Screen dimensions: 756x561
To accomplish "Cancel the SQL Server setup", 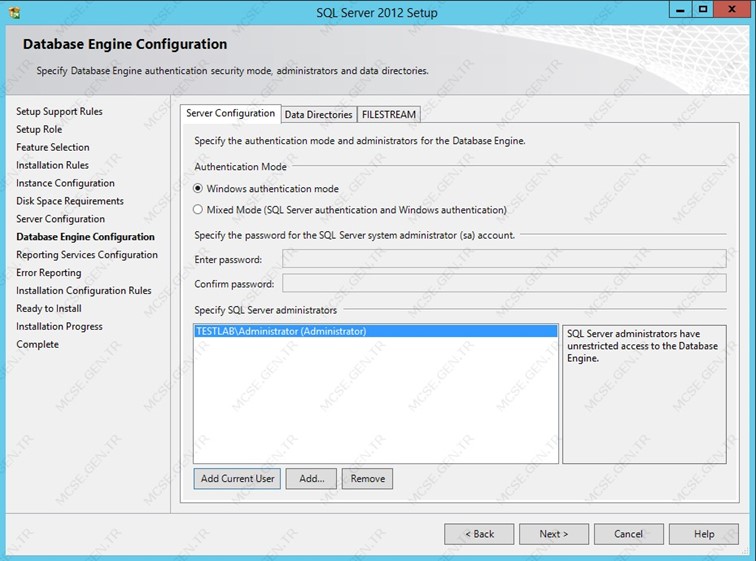I will point(629,534).
